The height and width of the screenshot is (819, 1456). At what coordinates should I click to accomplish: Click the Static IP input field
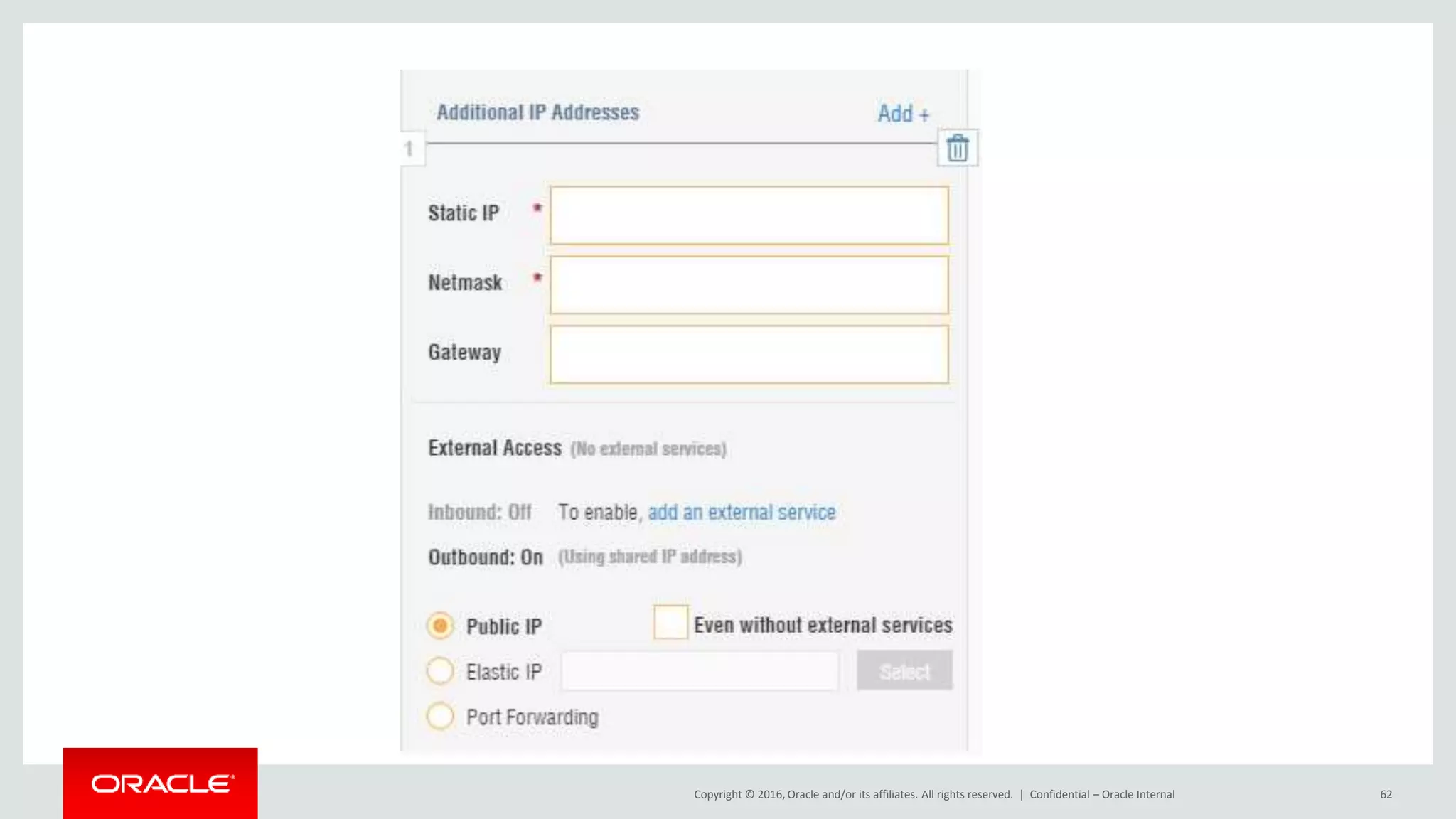749,215
